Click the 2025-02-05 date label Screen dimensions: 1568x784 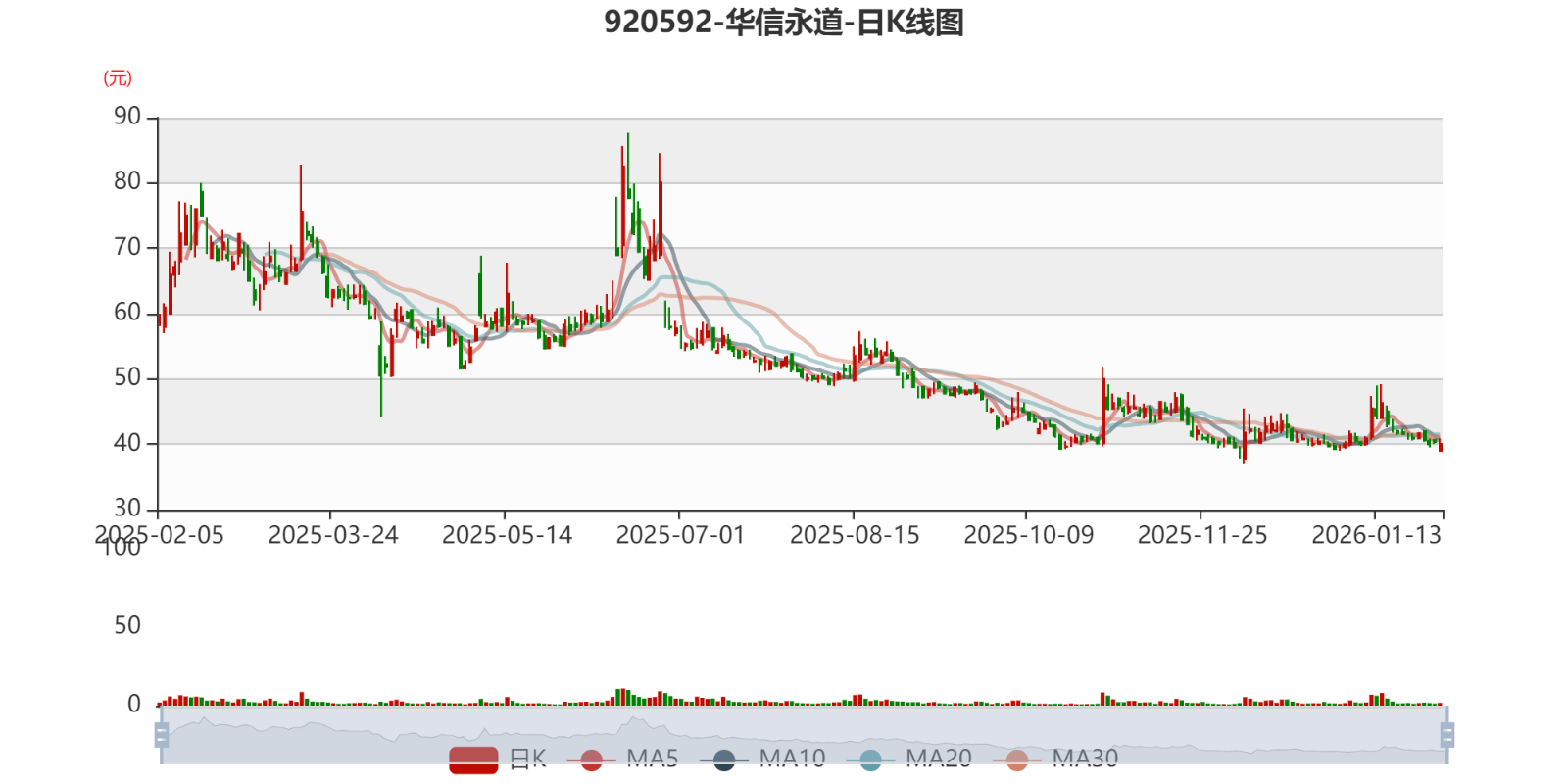tap(159, 535)
